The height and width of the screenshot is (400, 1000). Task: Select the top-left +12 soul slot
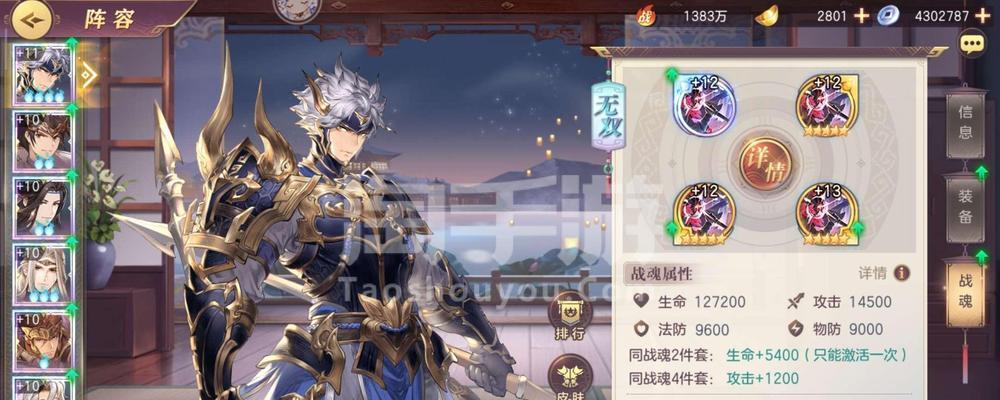[704, 105]
